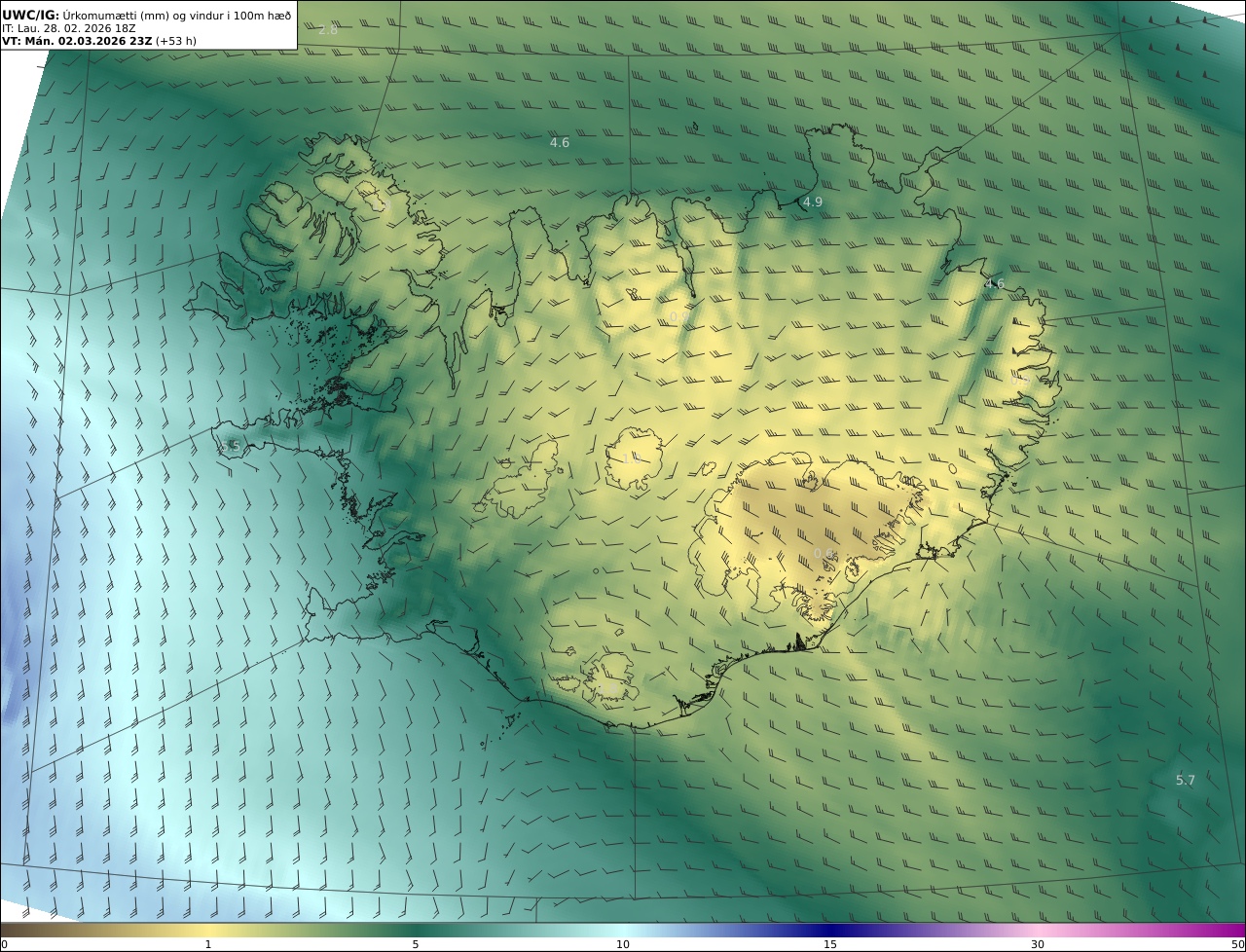Click the '50' tick label on colour scale
This screenshot has width=1246, height=952.
click(1237, 944)
